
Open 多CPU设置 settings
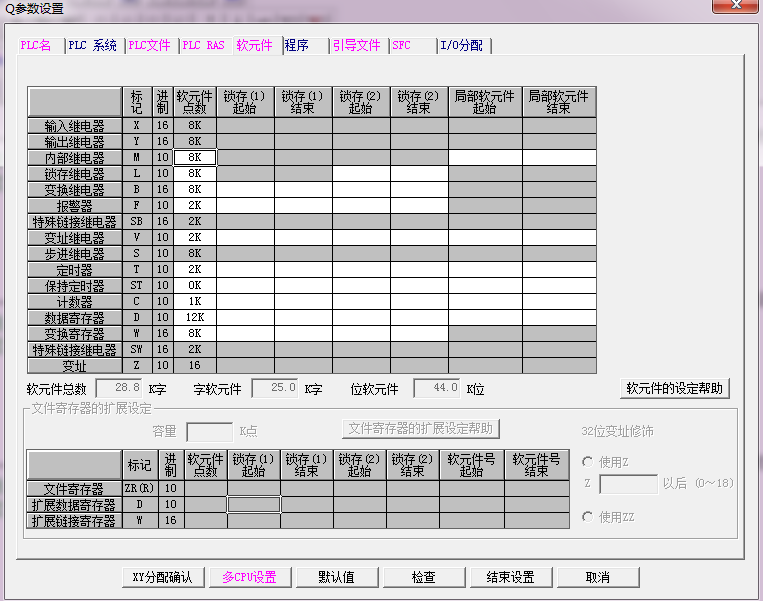[x=249, y=577]
